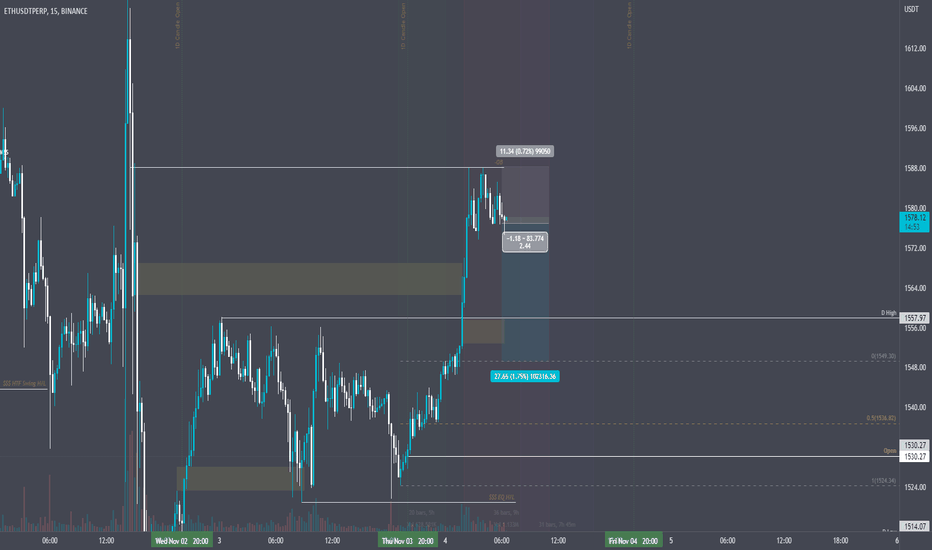Click the D High 1557.97 price tag
The width and height of the screenshot is (932, 550).
915,318
